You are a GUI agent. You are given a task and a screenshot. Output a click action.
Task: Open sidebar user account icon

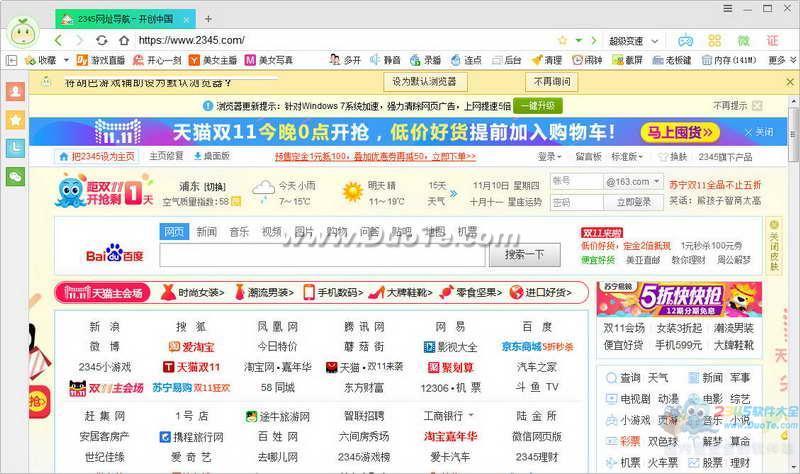[x=15, y=91]
